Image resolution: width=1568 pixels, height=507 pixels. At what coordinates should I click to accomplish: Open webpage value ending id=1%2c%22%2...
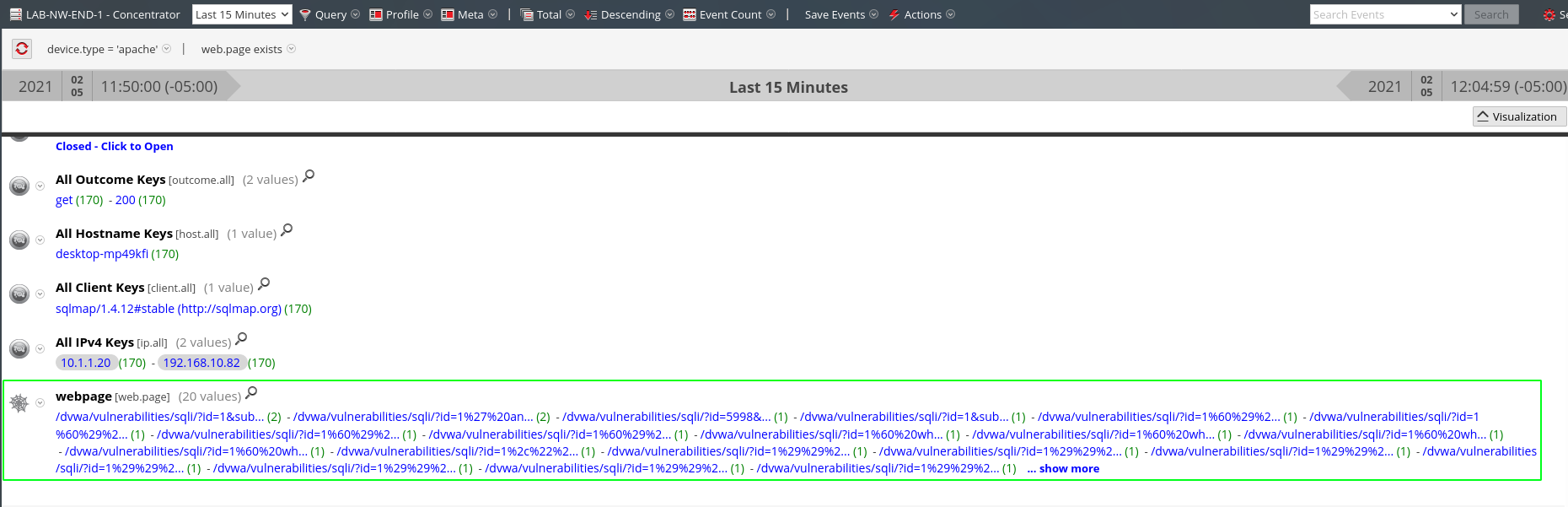pyautogui.click(x=458, y=451)
